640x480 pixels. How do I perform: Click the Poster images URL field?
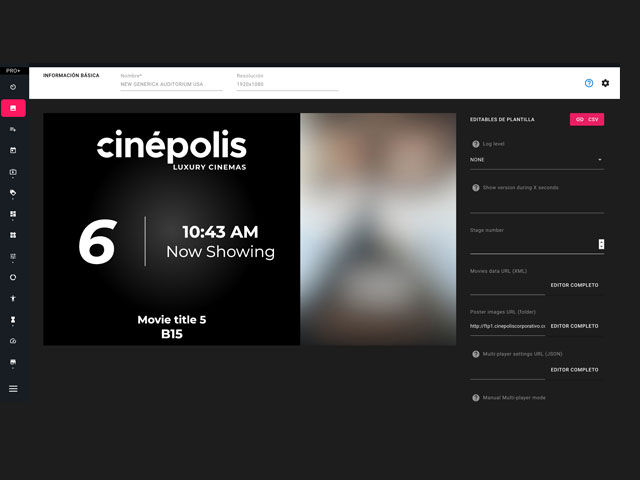point(507,327)
